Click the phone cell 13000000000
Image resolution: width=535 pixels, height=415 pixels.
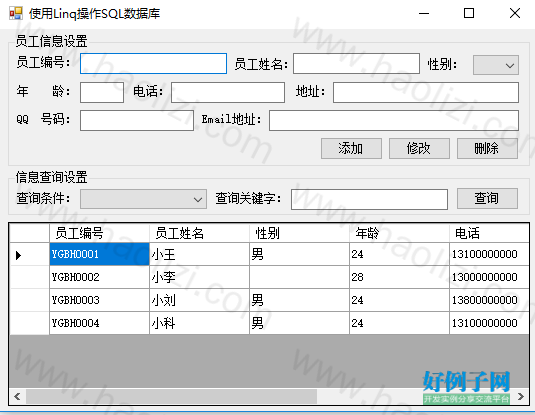point(489,277)
